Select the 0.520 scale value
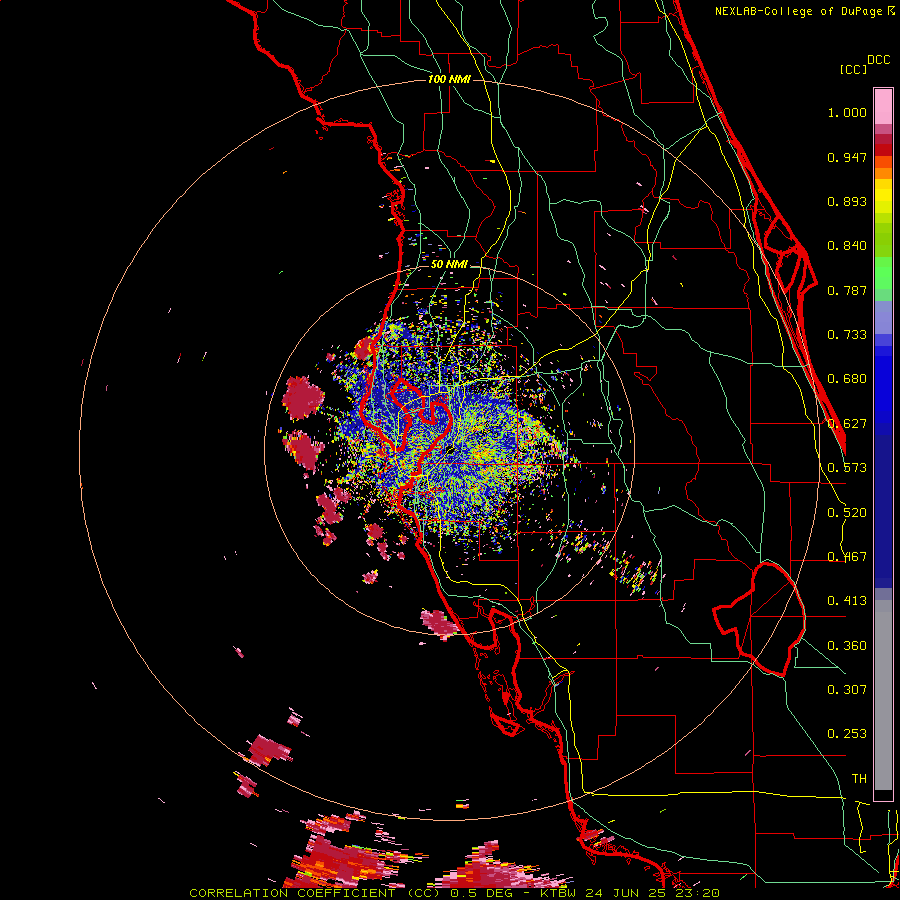Screen dimensions: 900x900 coord(847,513)
